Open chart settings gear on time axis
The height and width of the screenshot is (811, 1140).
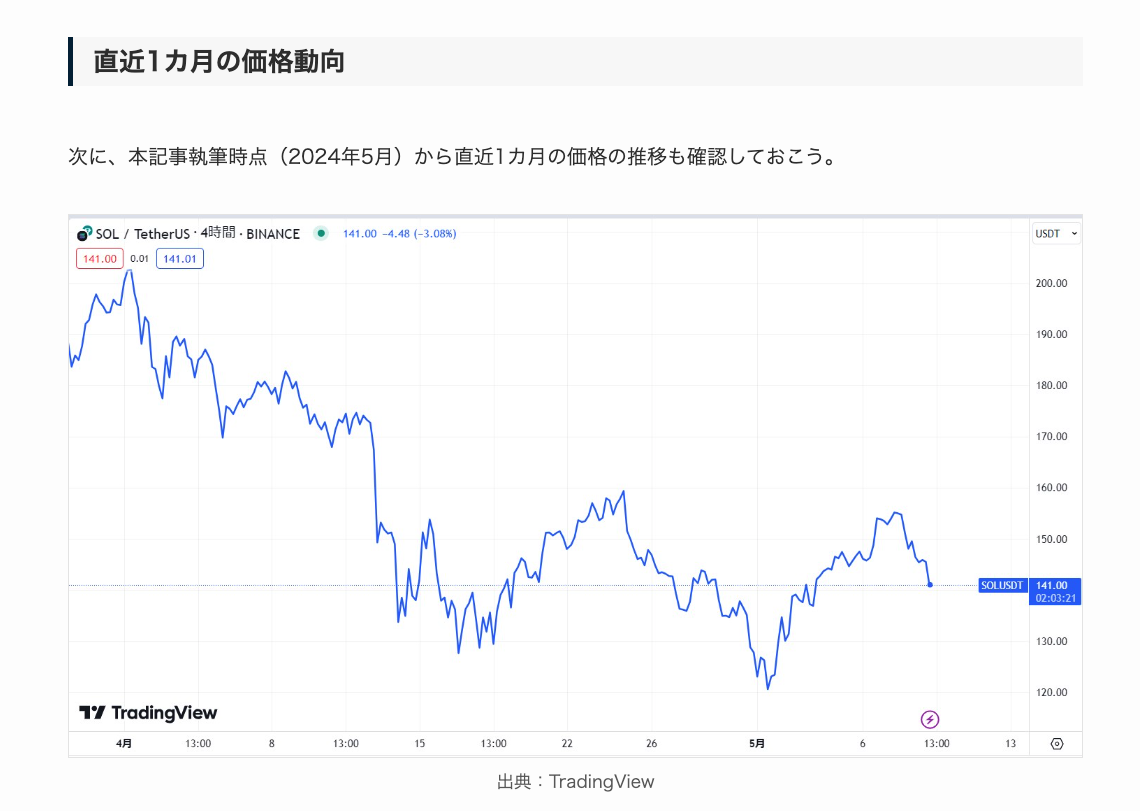1057,744
